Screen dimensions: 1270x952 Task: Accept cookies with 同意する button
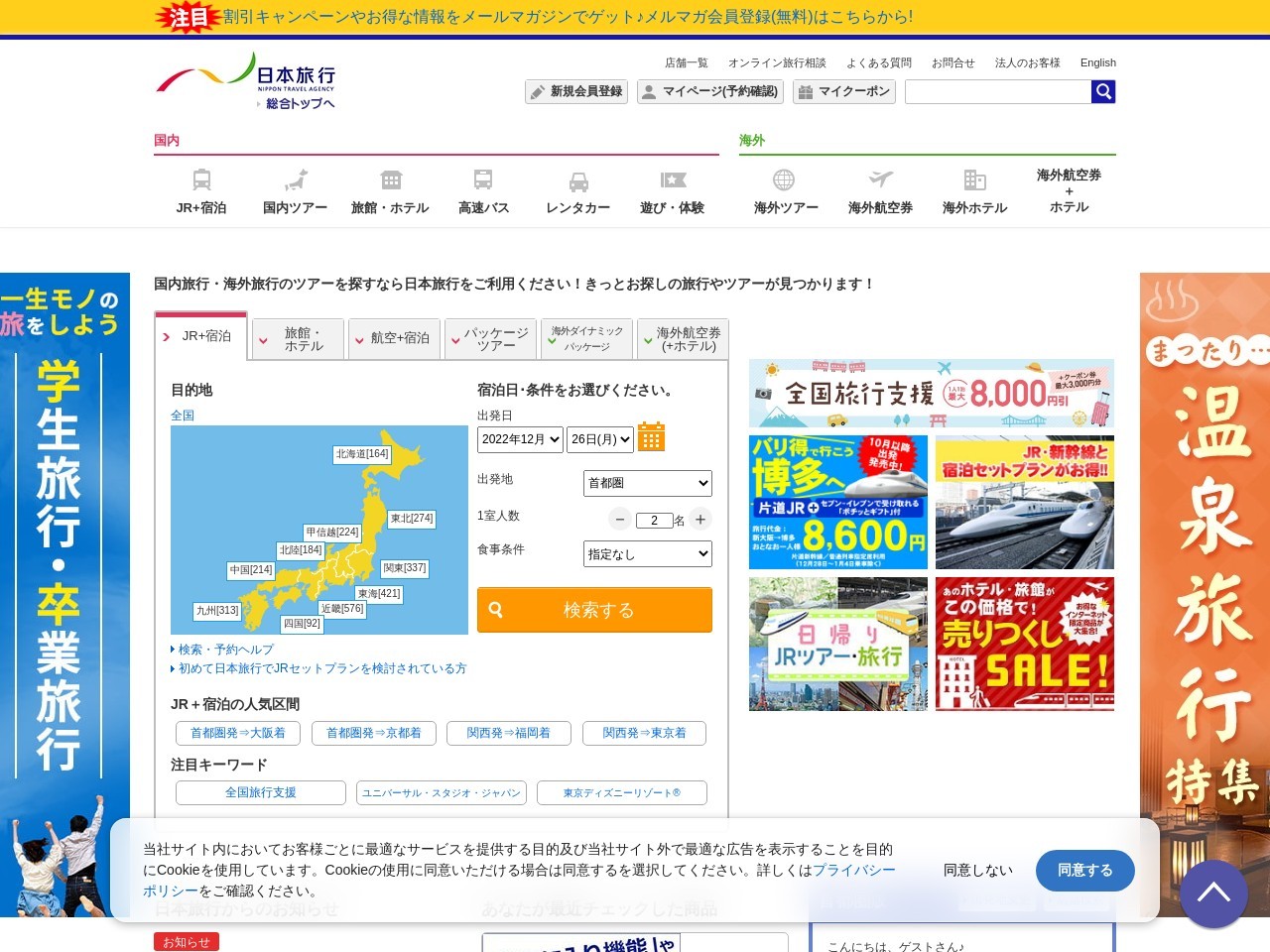click(1085, 871)
